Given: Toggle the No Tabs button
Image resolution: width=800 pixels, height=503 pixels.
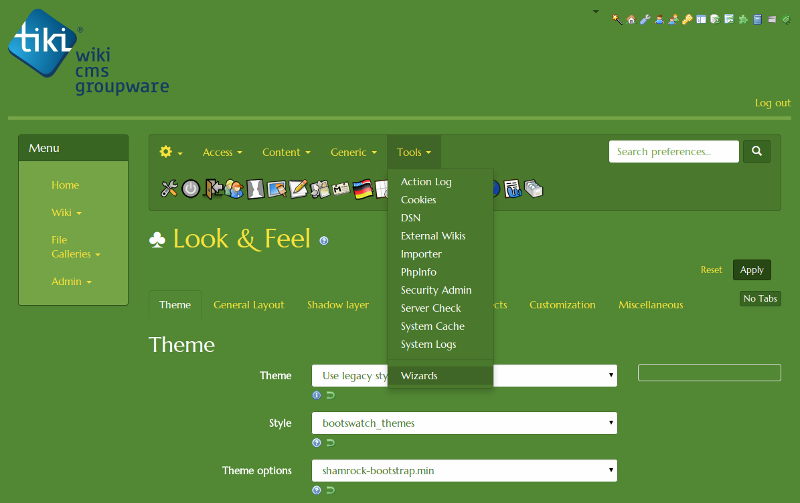Looking at the screenshot, I should tap(760, 298).
